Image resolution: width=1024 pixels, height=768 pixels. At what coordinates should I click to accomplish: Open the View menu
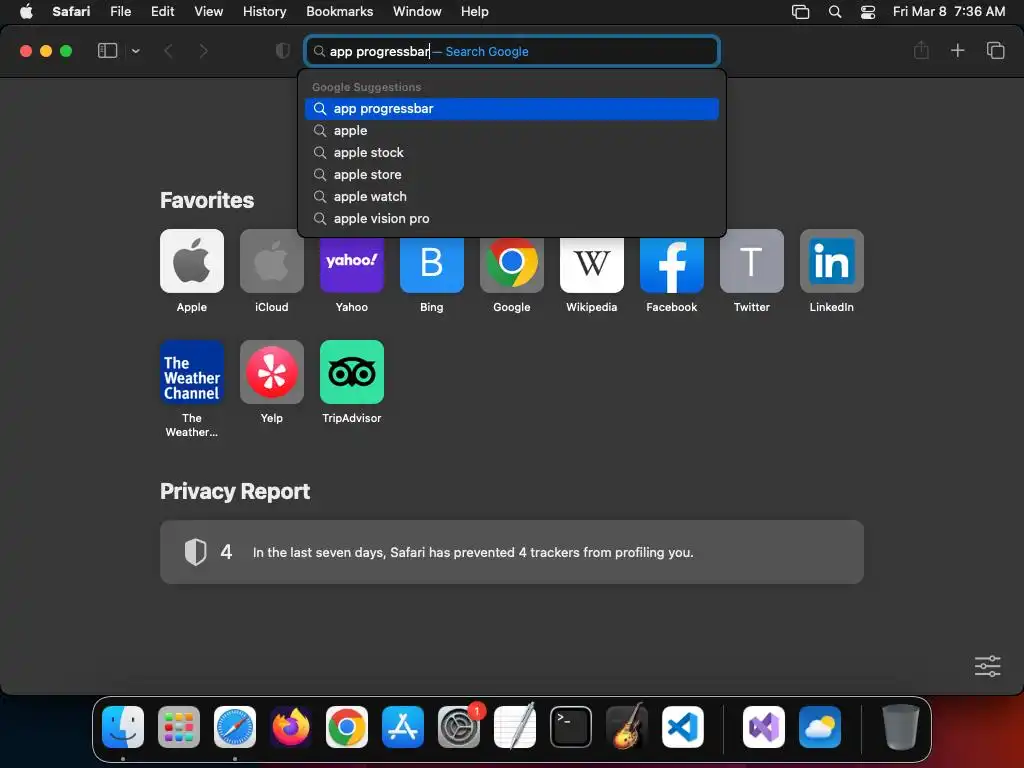[208, 12]
